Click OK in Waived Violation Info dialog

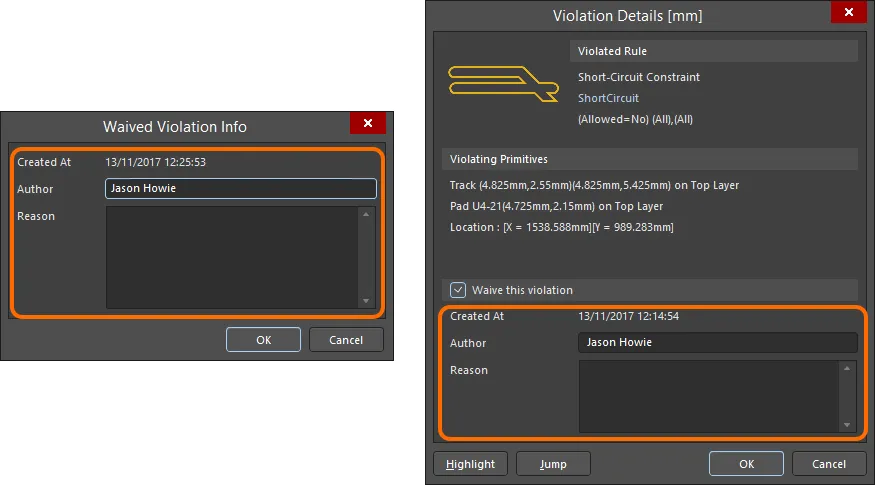tap(263, 340)
